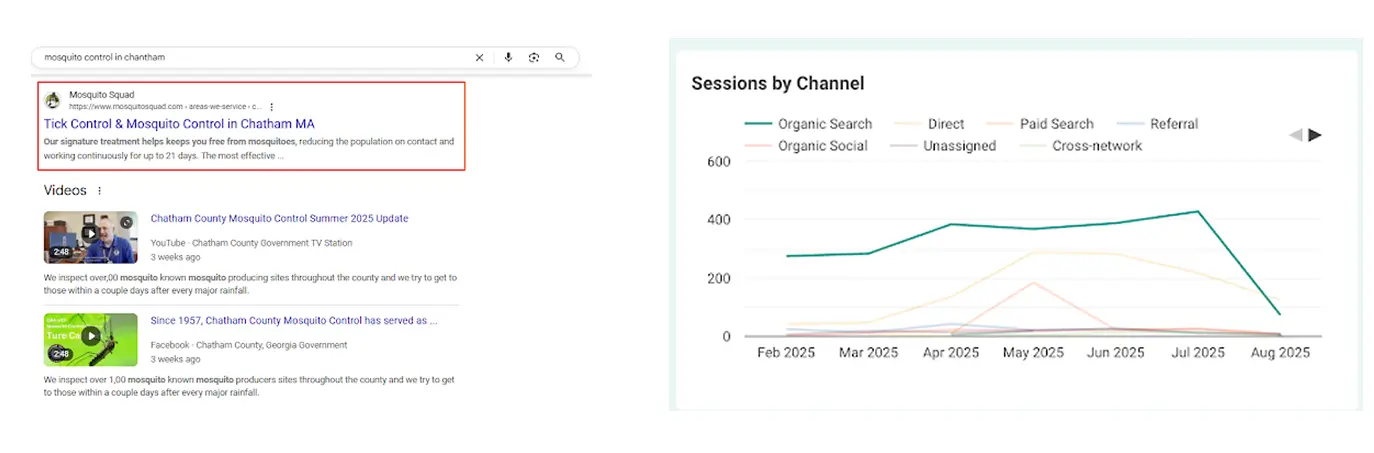Click the Mosquito Squad site favicon
This screenshot has width=1374, height=453.
(52, 100)
